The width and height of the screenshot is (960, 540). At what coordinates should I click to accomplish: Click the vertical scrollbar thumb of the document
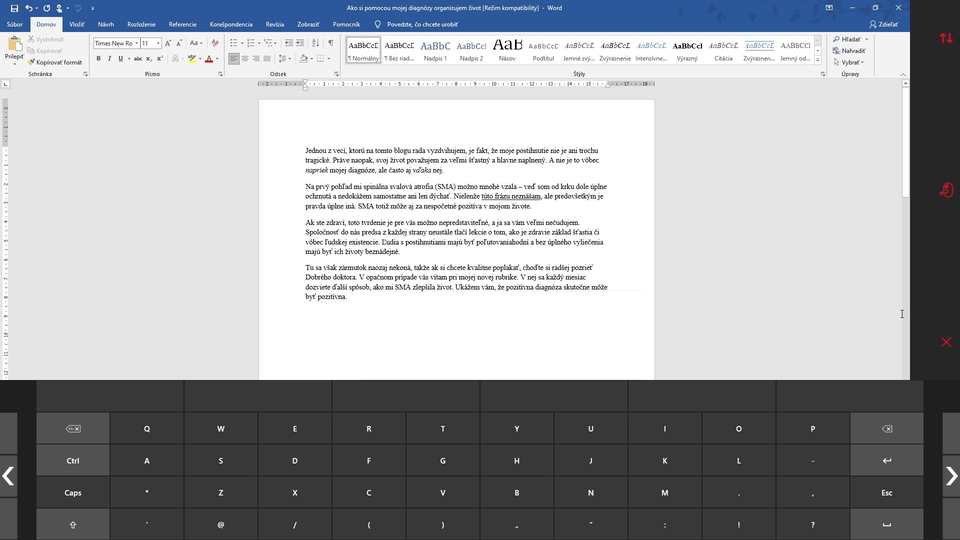(905, 143)
